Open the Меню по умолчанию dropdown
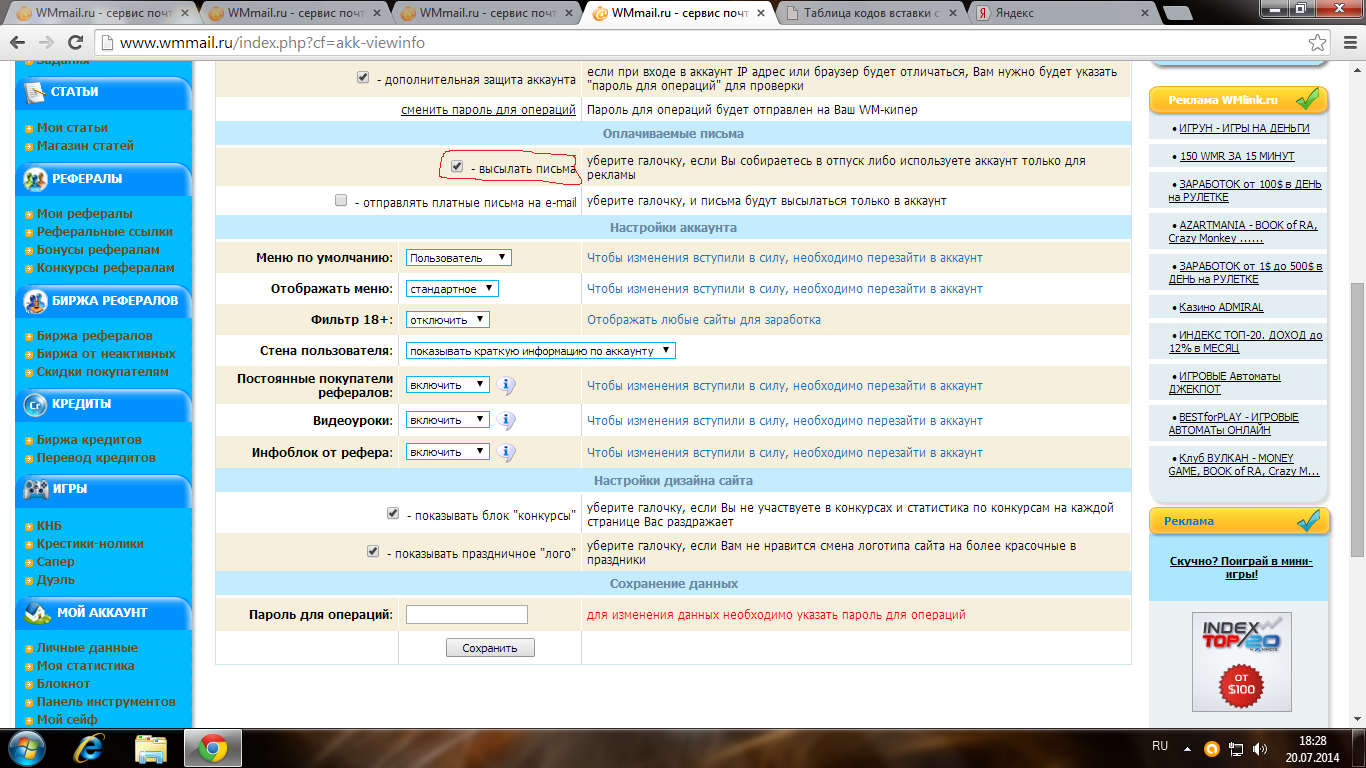This screenshot has height=768, width=1366. 459,258
